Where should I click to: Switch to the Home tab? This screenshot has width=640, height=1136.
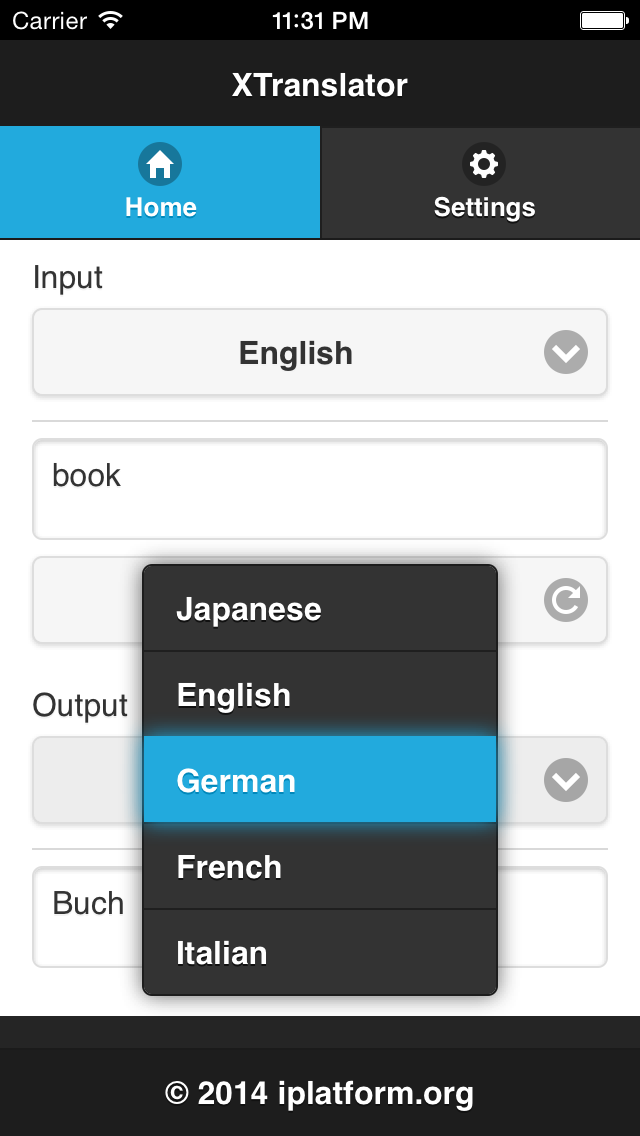(159, 183)
